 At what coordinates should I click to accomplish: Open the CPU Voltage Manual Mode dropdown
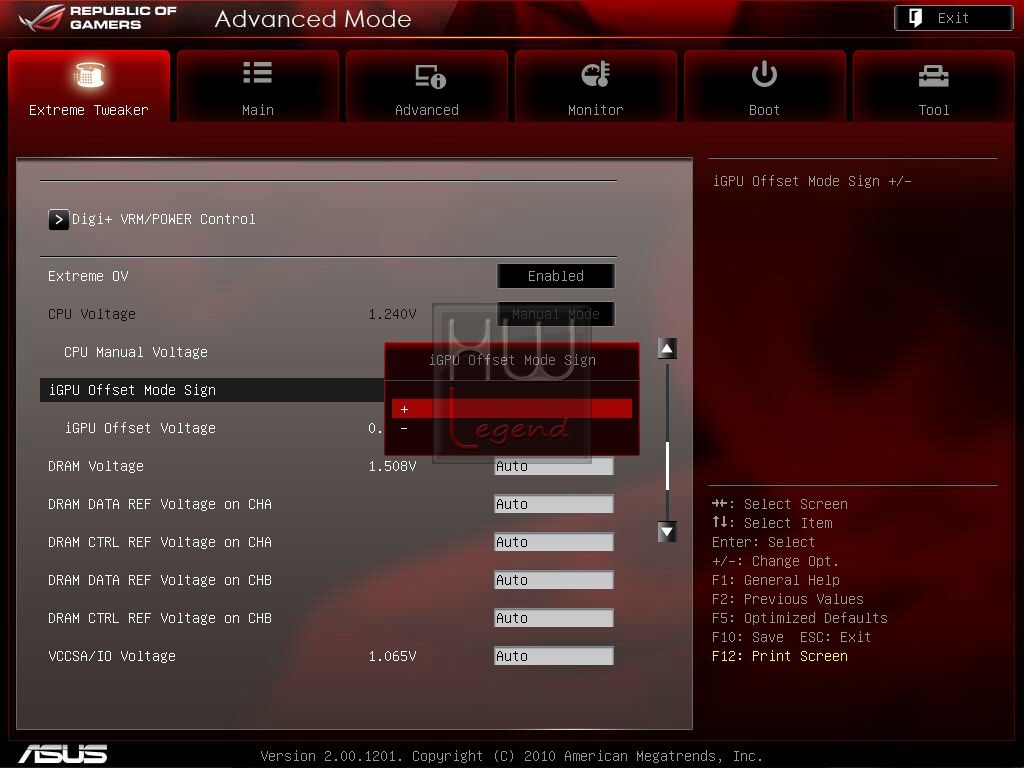555,314
